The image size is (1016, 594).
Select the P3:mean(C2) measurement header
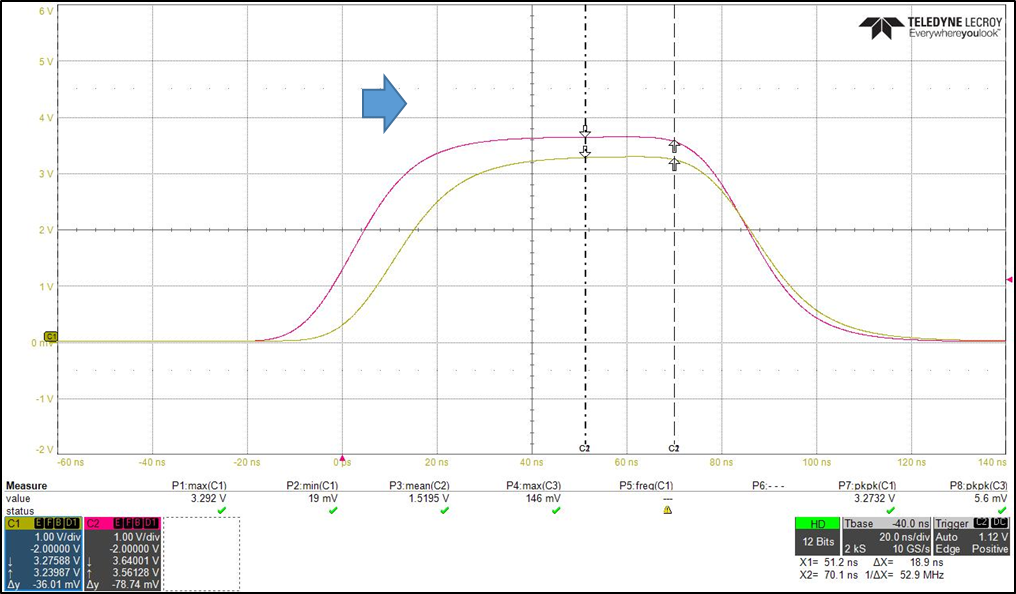click(419, 486)
